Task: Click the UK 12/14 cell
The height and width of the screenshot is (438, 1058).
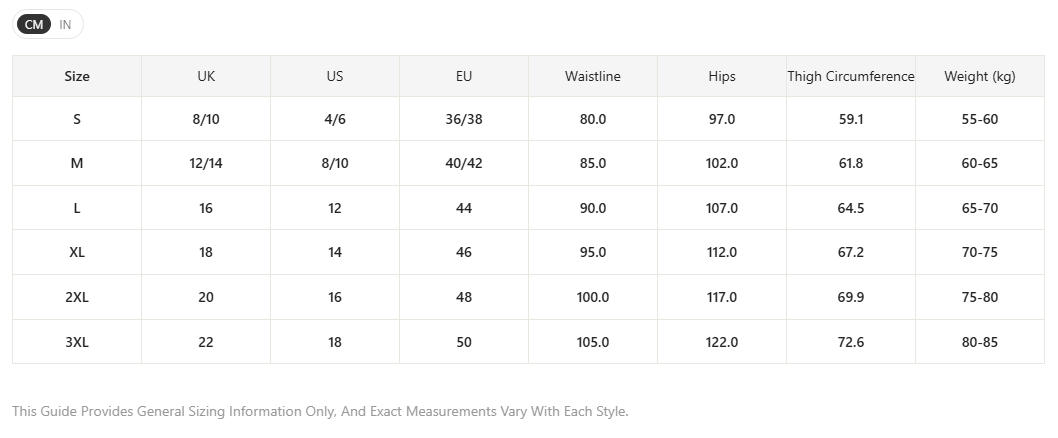Action: [x=206, y=163]
